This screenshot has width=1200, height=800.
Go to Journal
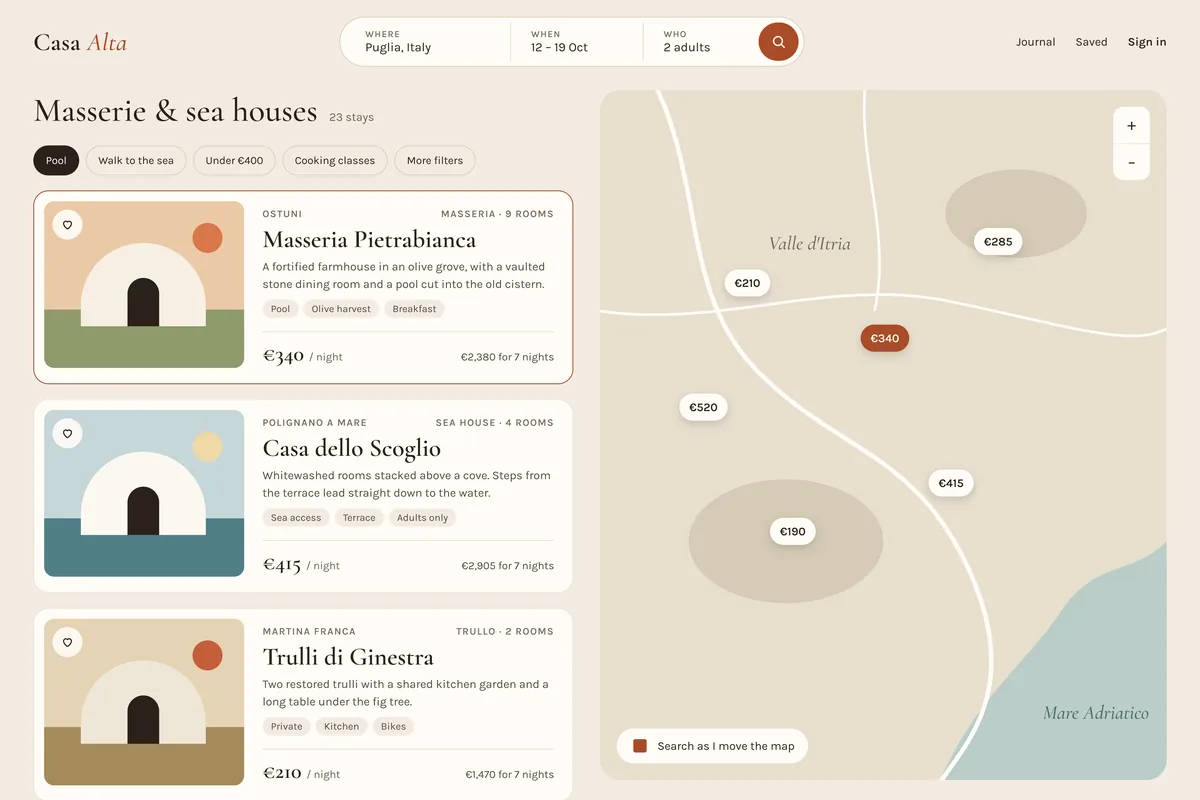pos(1035,42)
